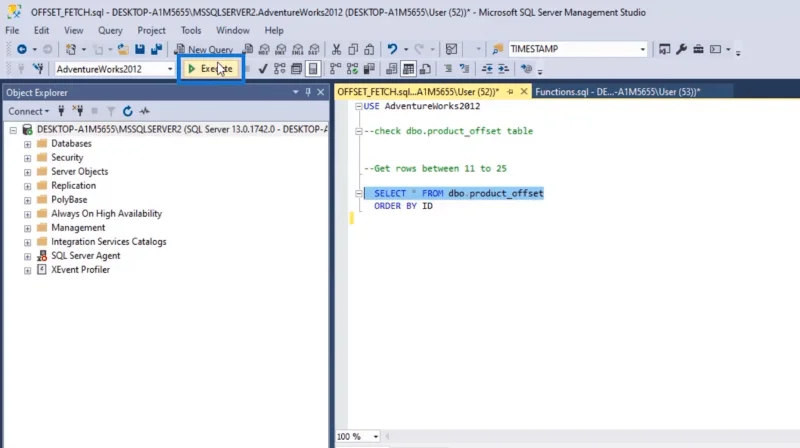The width and height of the screenshot is (800, 448).
Task: Click the Find in Files icon
Action: coord(497,49)
